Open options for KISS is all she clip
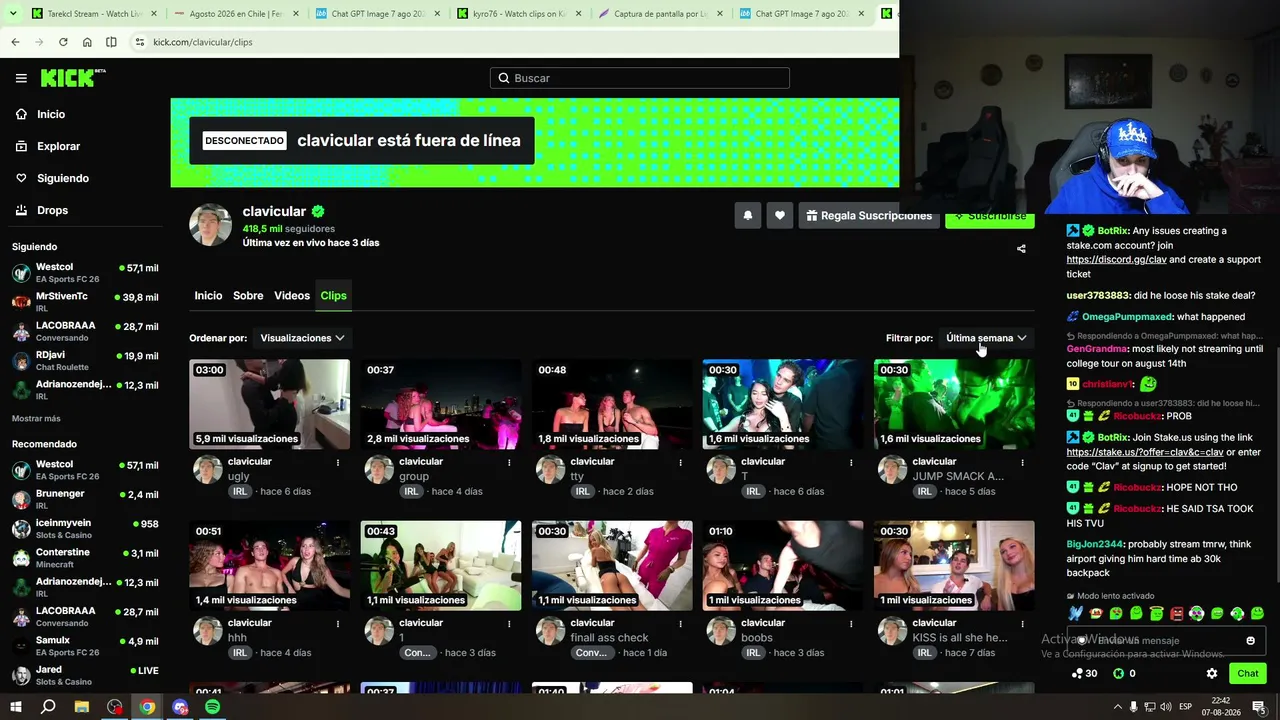This screenshot has height=720, width=1280. click(1022, 624)
